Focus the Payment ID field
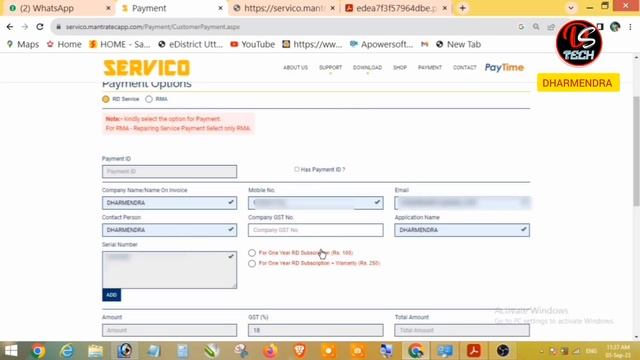This screenshot has height=360, width=640. [x=169, y=171]
